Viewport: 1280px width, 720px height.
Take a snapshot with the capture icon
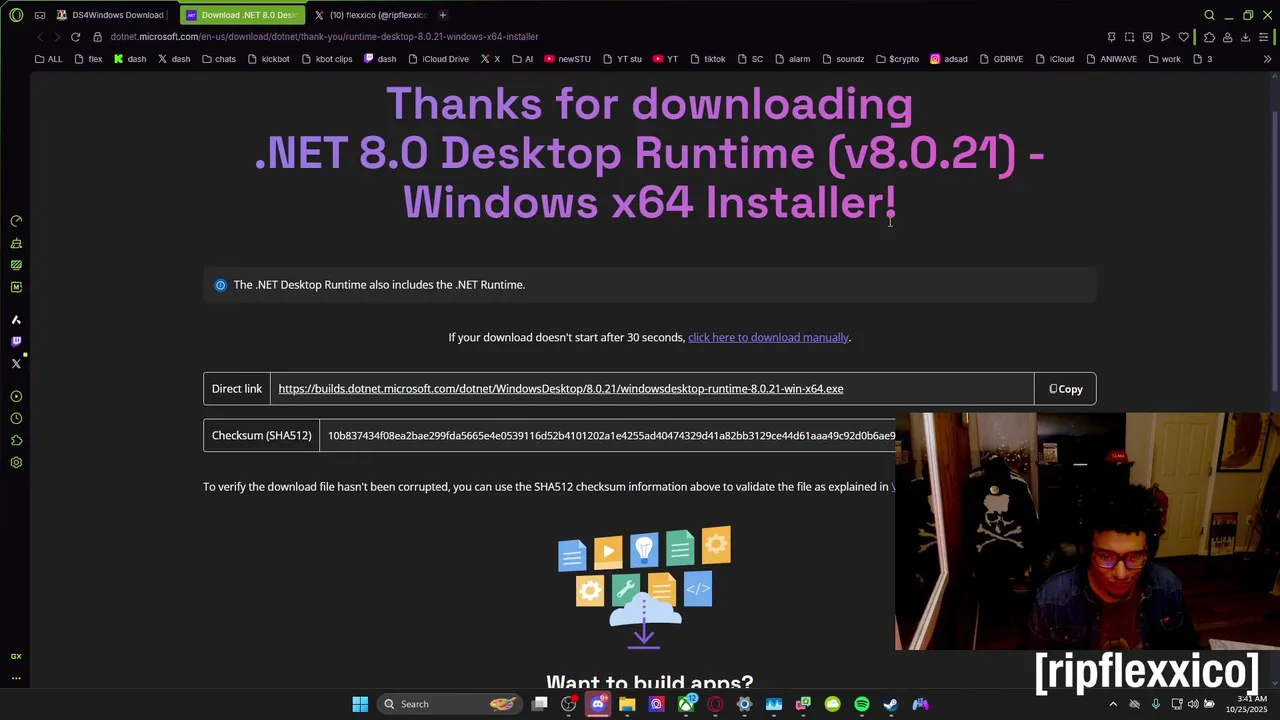(1129, 37)
